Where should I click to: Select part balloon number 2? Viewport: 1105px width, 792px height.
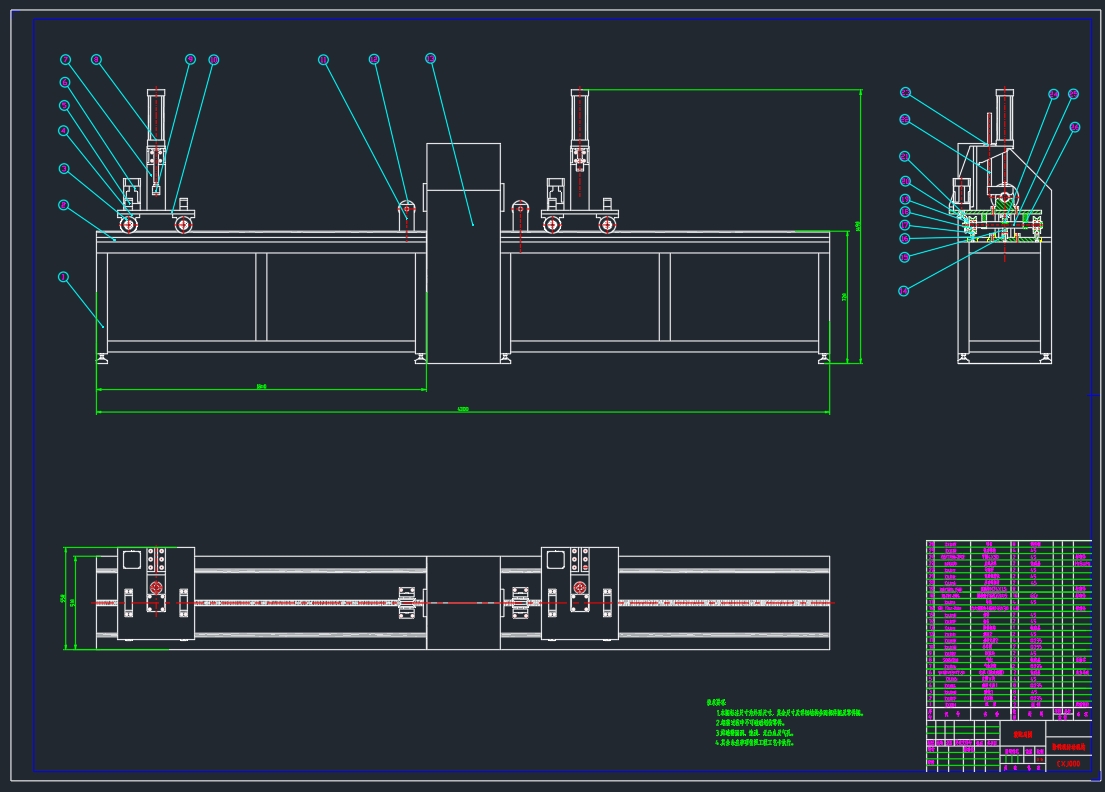[x=63, y=205]
